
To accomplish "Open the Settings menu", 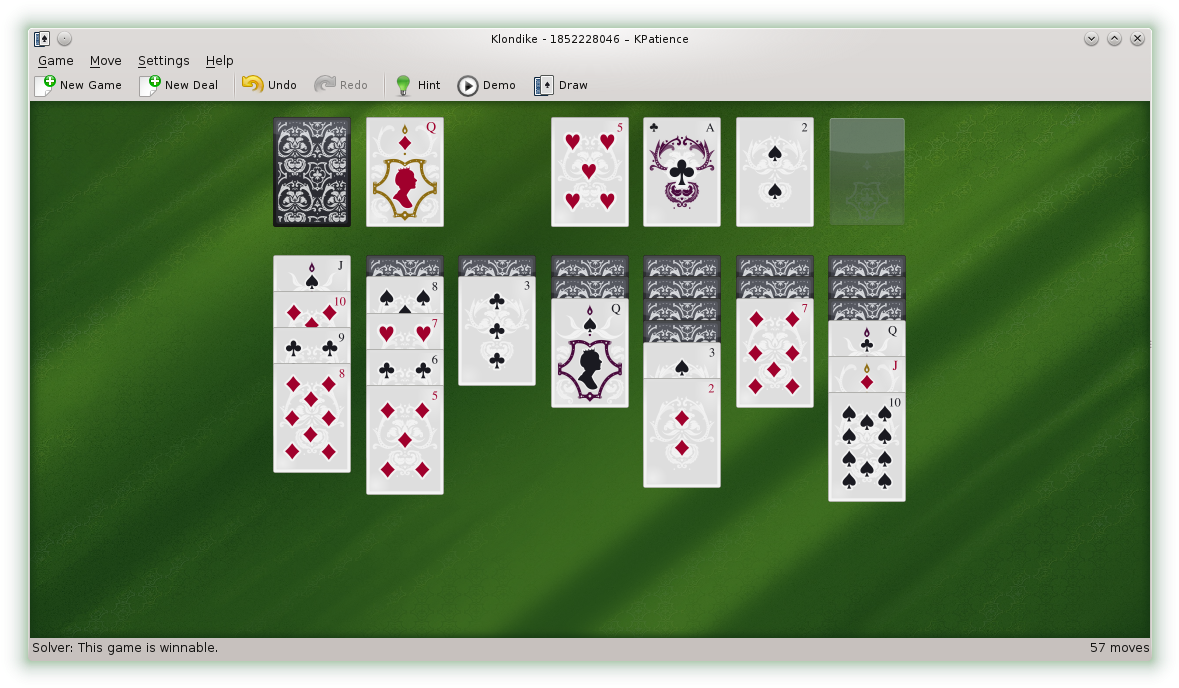I will [163, 60].
